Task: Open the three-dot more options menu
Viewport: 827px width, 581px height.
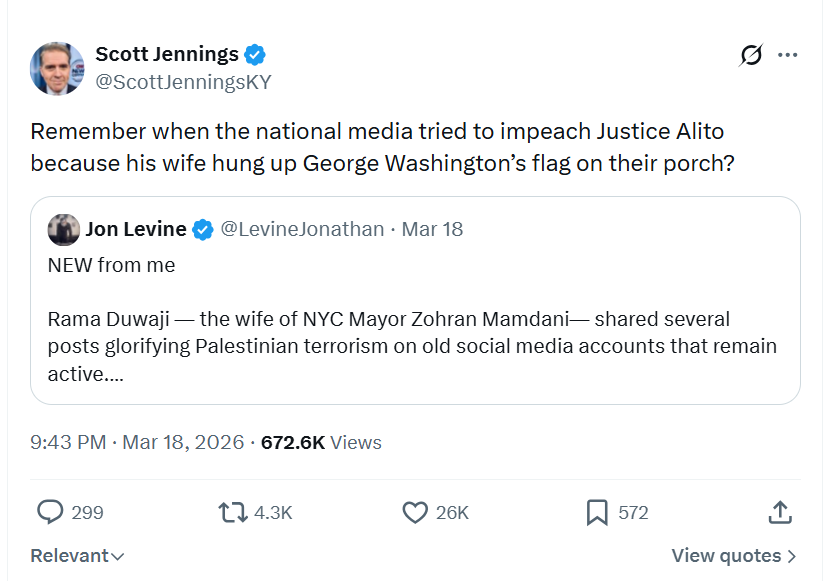Action: pos(788,55)
